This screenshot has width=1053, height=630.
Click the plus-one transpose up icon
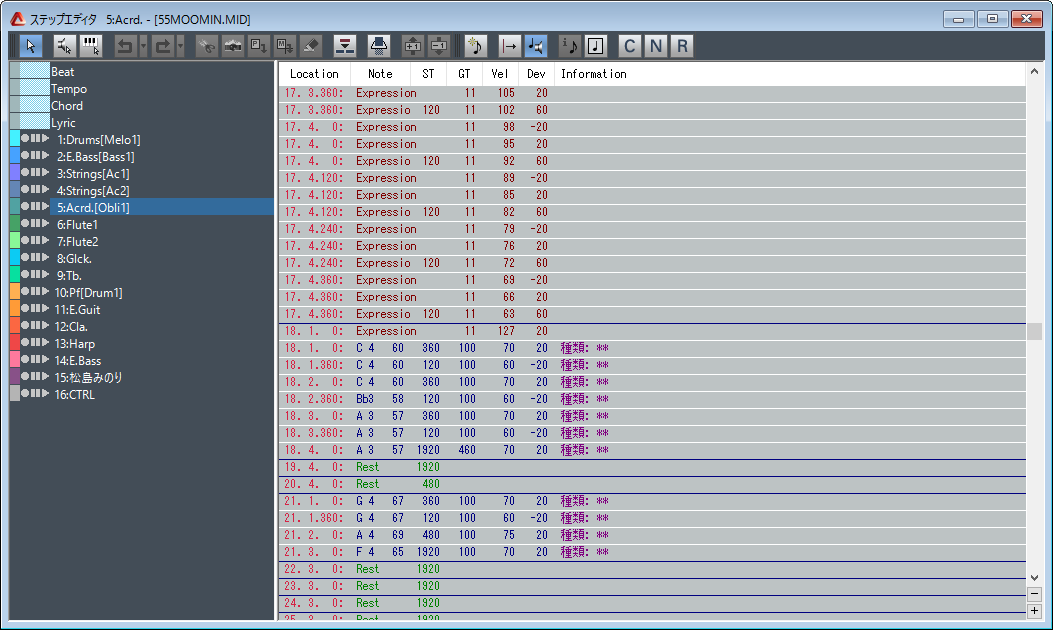pyautogui.click(x=412, y=46)
